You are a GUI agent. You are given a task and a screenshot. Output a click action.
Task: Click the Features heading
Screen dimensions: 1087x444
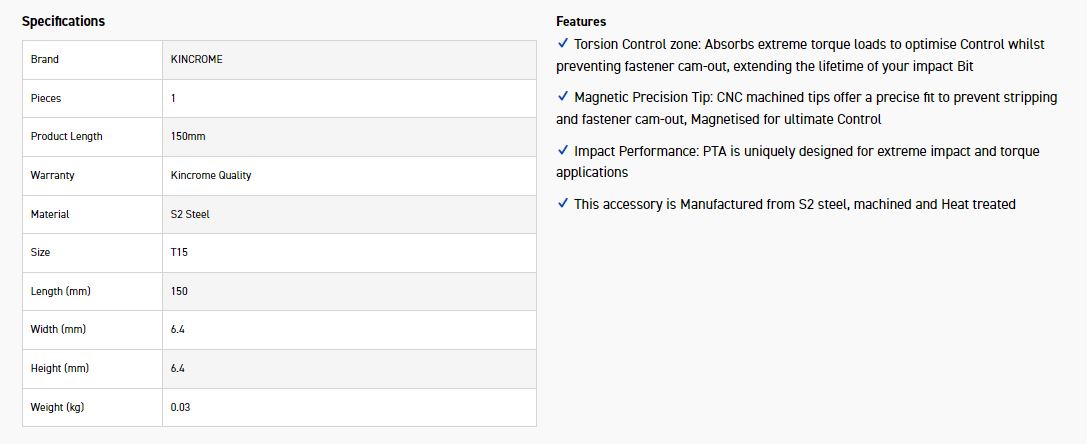coord(581,21)
